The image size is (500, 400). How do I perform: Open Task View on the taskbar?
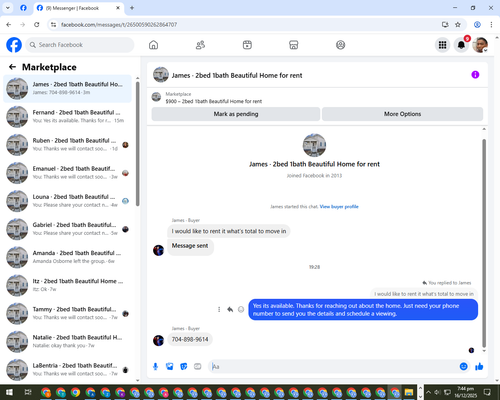[28, 392]
